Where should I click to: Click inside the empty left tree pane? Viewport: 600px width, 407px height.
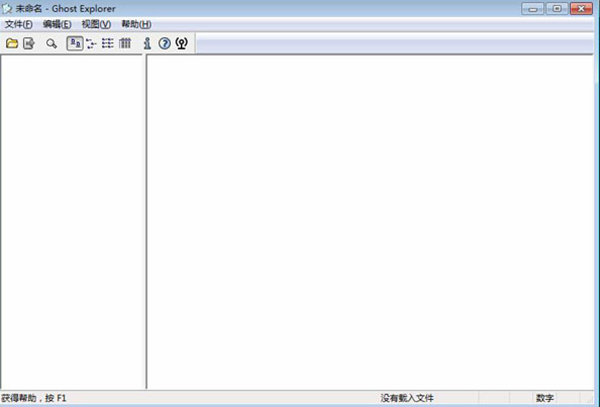(73, 220)
